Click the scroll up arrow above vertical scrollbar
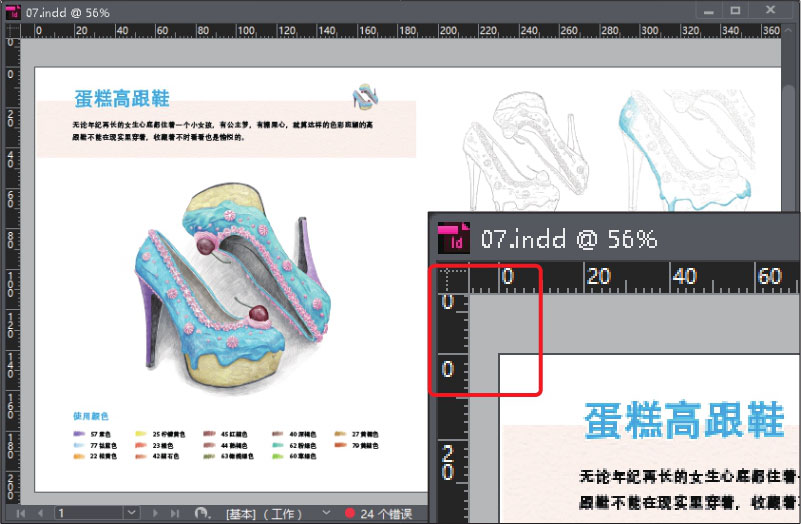Screen dimensions: 801x524 point(787,30)
